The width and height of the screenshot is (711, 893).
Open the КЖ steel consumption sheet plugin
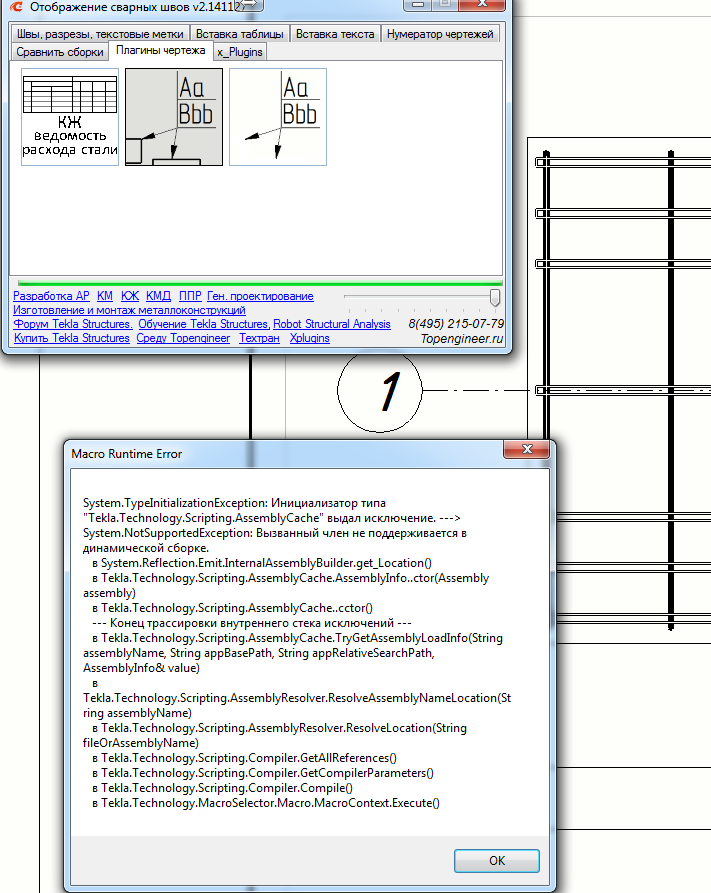point(70,117)
